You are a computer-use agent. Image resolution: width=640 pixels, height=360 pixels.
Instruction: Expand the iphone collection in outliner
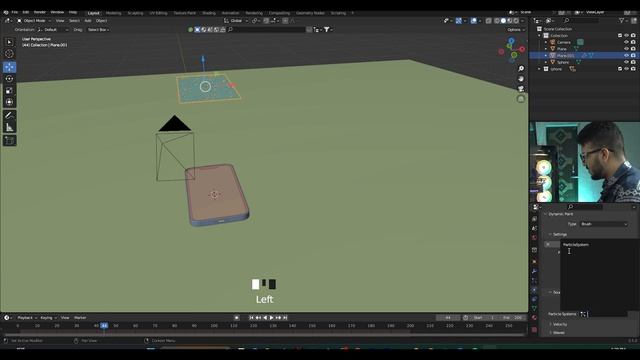(540, 69)
